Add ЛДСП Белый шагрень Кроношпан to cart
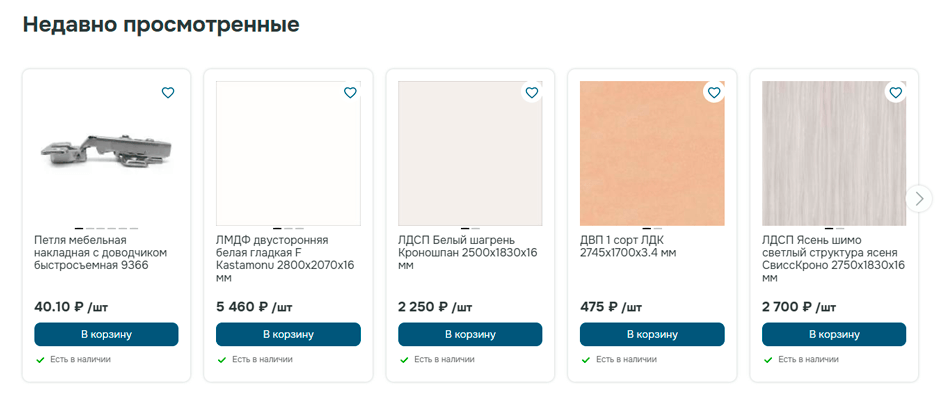Screen dimensions: 940x405 470,334
